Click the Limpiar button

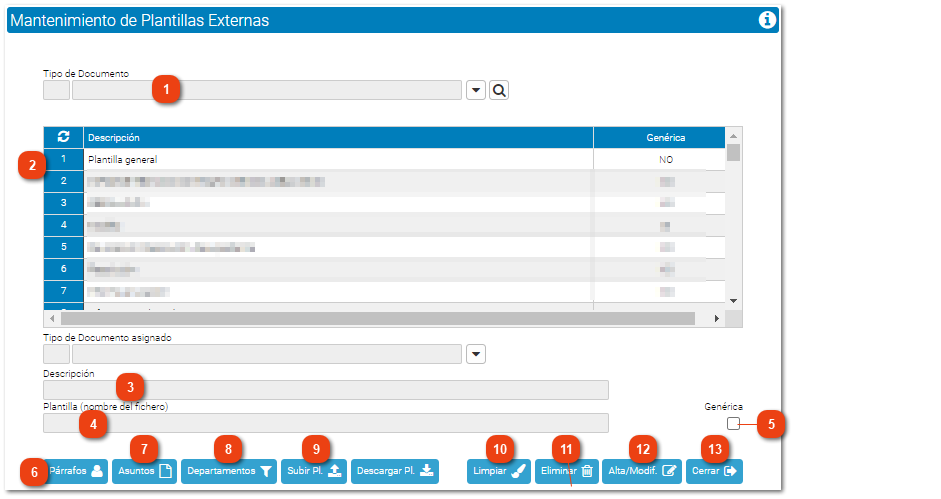(499, 471)
